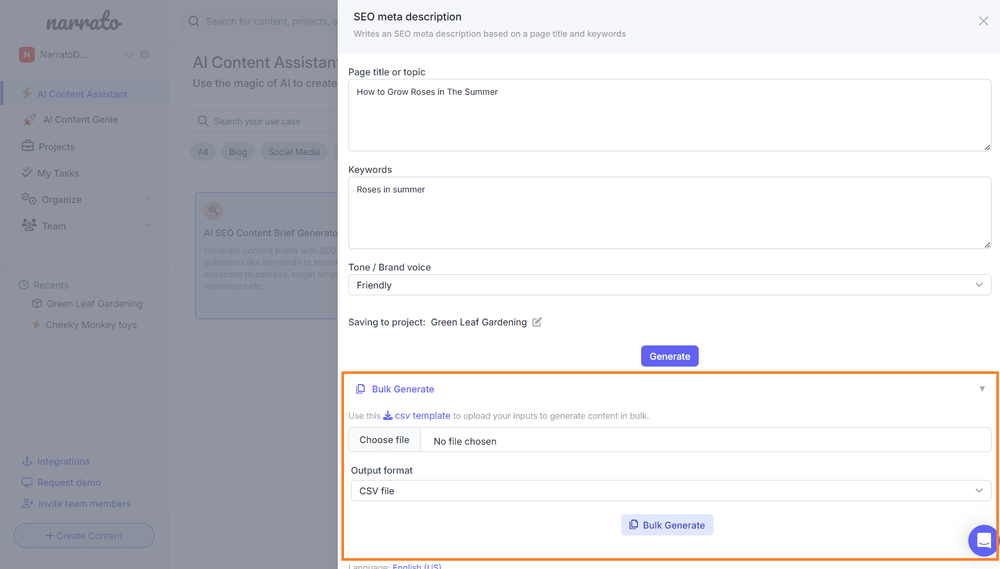This screenshot has width=1000, height=569.
Task: Click the My Tasks checkmark icon
Action: click(27, 172)
